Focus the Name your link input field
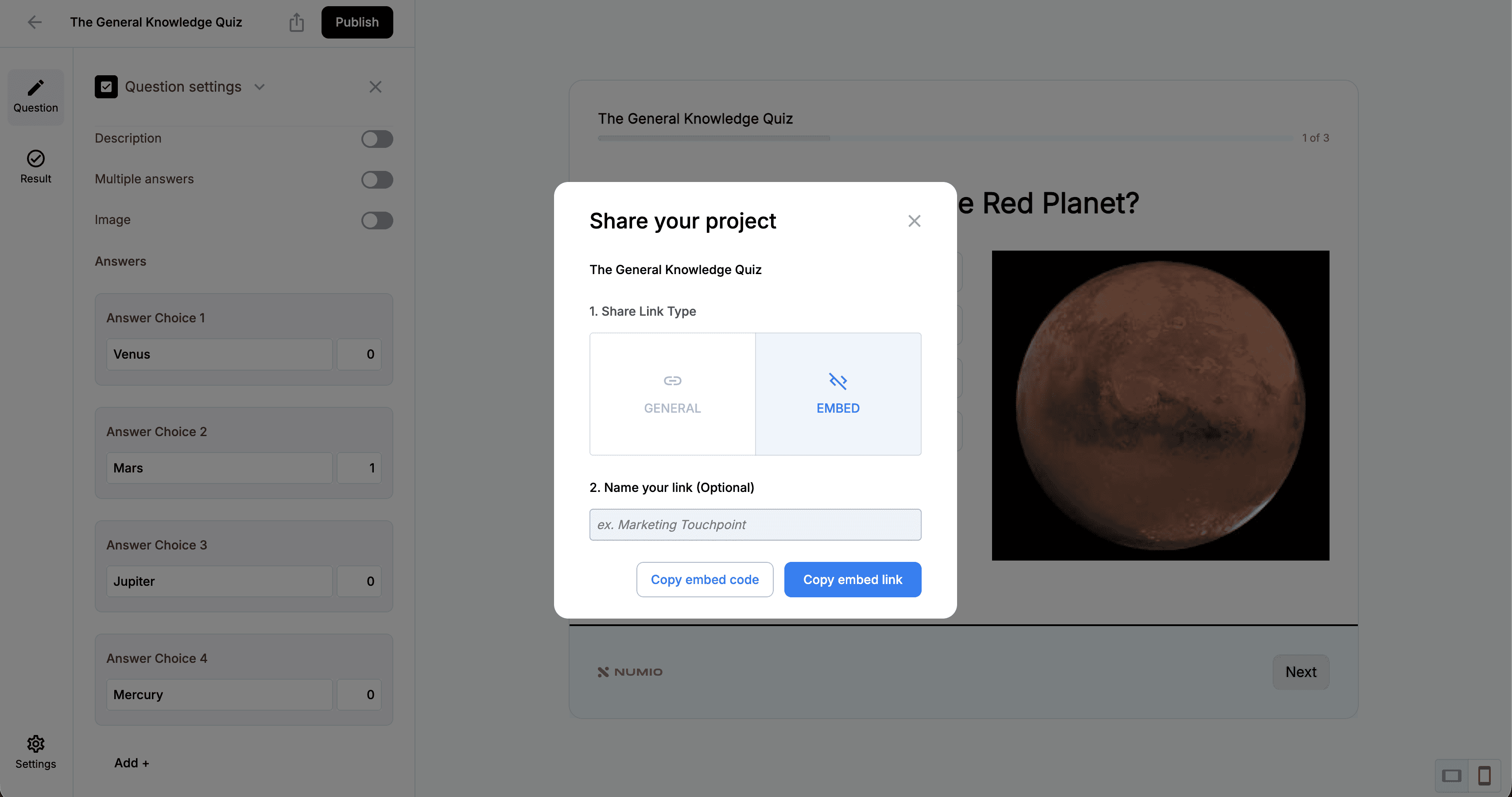The width and height of the screenshot is (1512, 797). (x=755, y=525)
